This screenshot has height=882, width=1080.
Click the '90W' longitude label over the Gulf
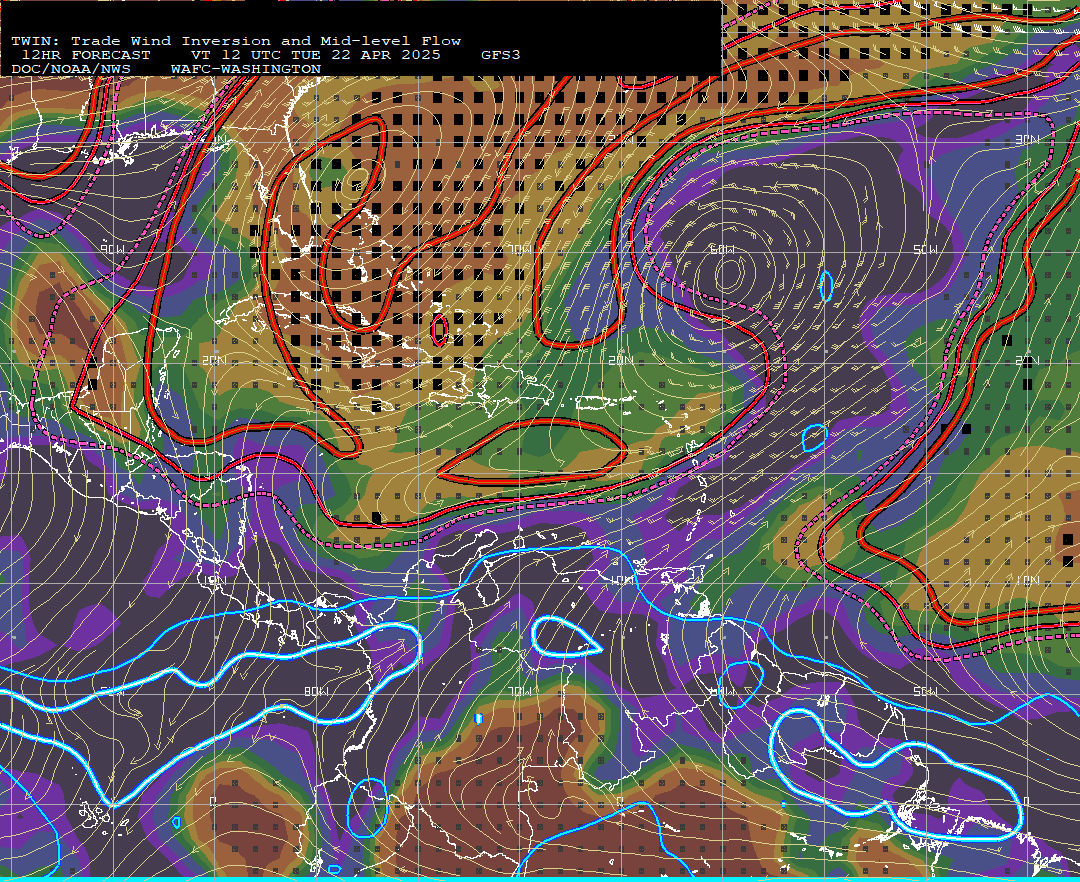point(112,249)
